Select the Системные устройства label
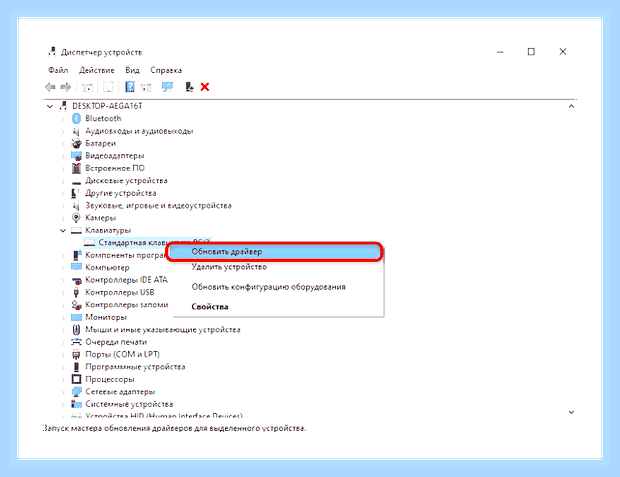Screen dimensions: 620x477 click(x=129, y=404)
